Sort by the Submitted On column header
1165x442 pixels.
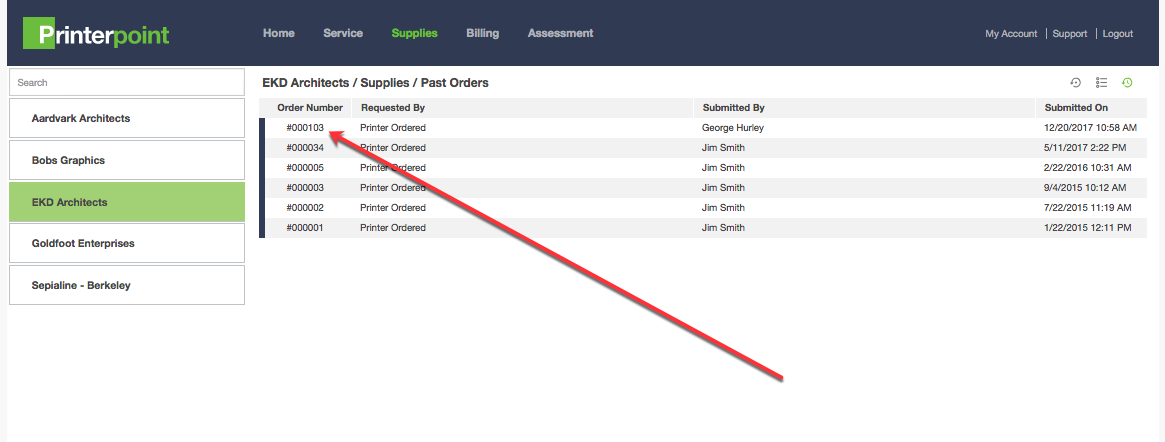tap(1076, 107)
